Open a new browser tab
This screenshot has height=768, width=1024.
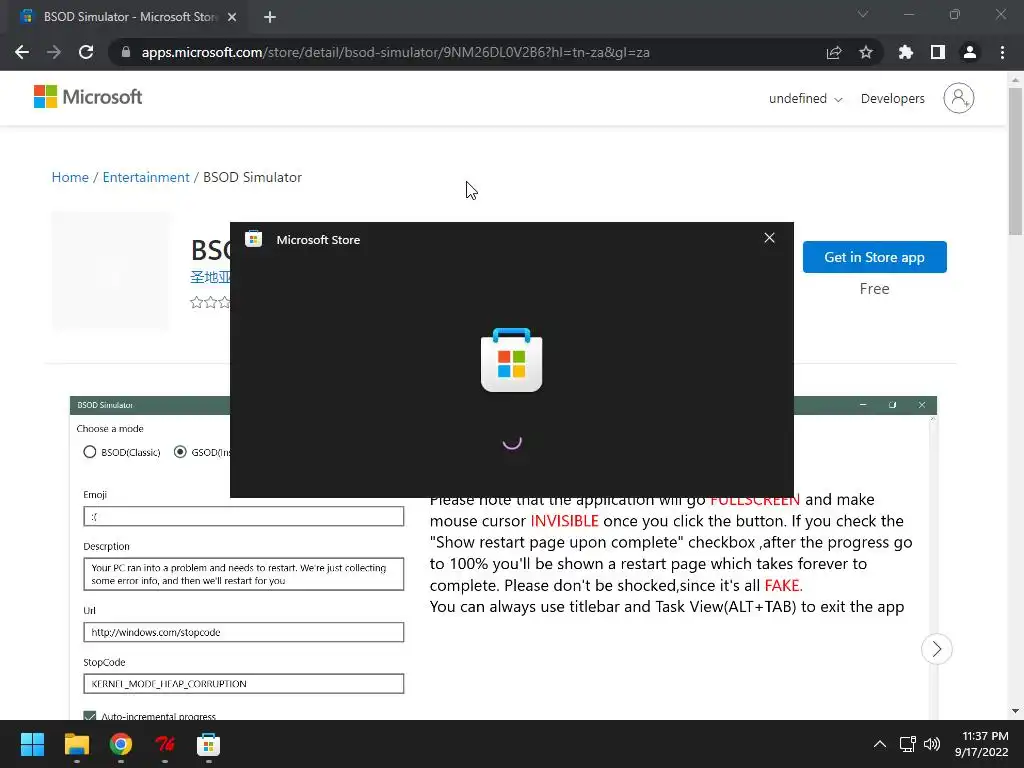270,17
